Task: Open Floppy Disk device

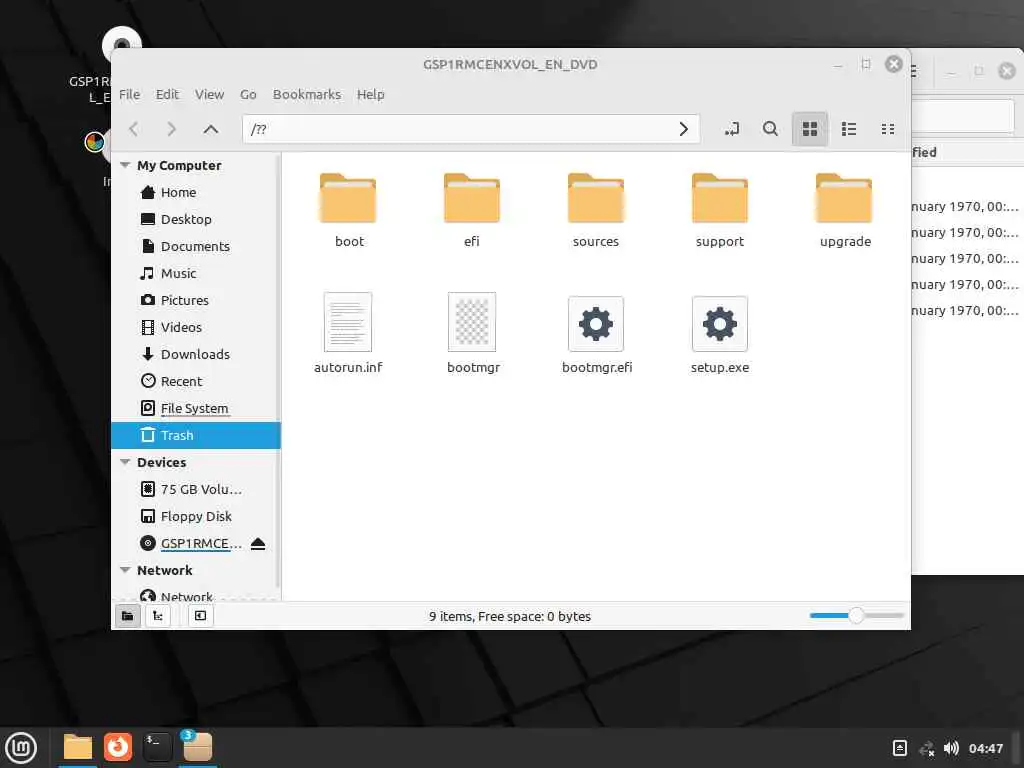Action: coord(196,516)
